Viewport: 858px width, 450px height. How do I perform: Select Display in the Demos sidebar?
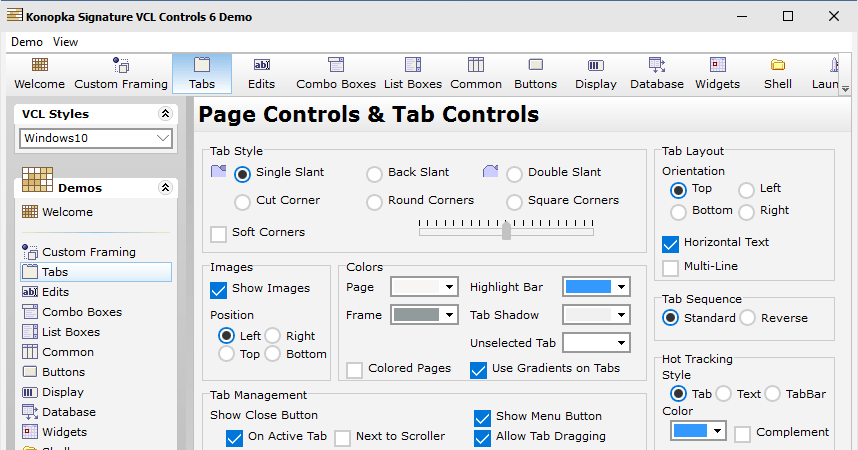pyautogui.click(x=53, y=392)
